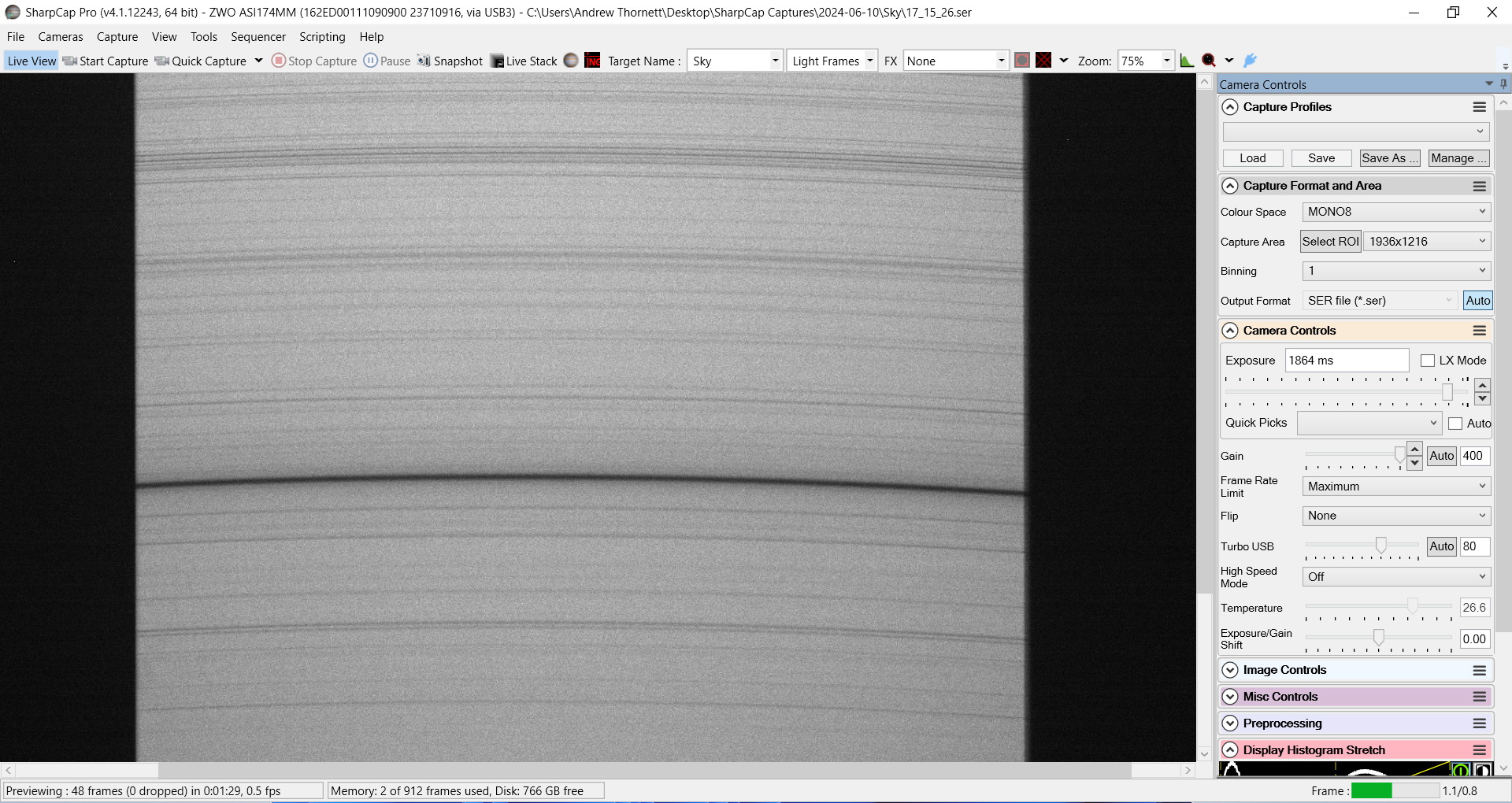The image size is (1512, 803).
Task: Open the Camera Controls section menu
Action: [x=1479, y=331]
